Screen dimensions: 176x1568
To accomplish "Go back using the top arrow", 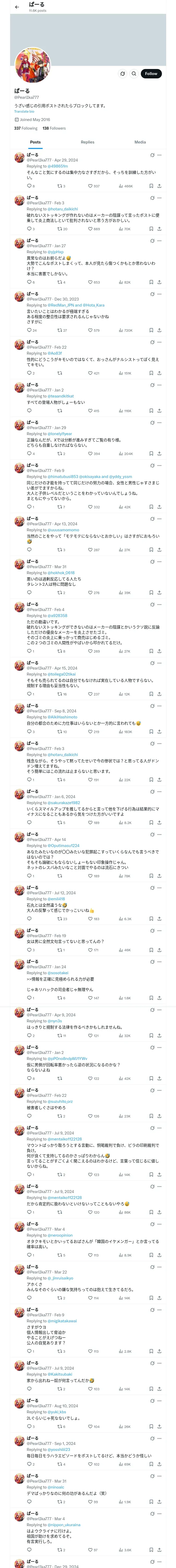I will pyautogui.click(x=17, y=7).
